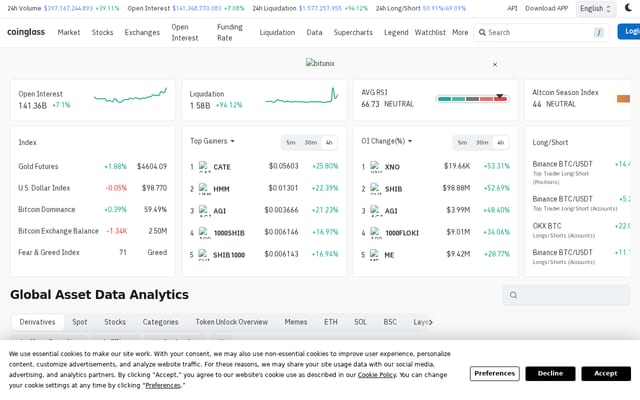Click the SHIB coin icon in OI Change
The image size is (640, 400).
coord(376,189)
